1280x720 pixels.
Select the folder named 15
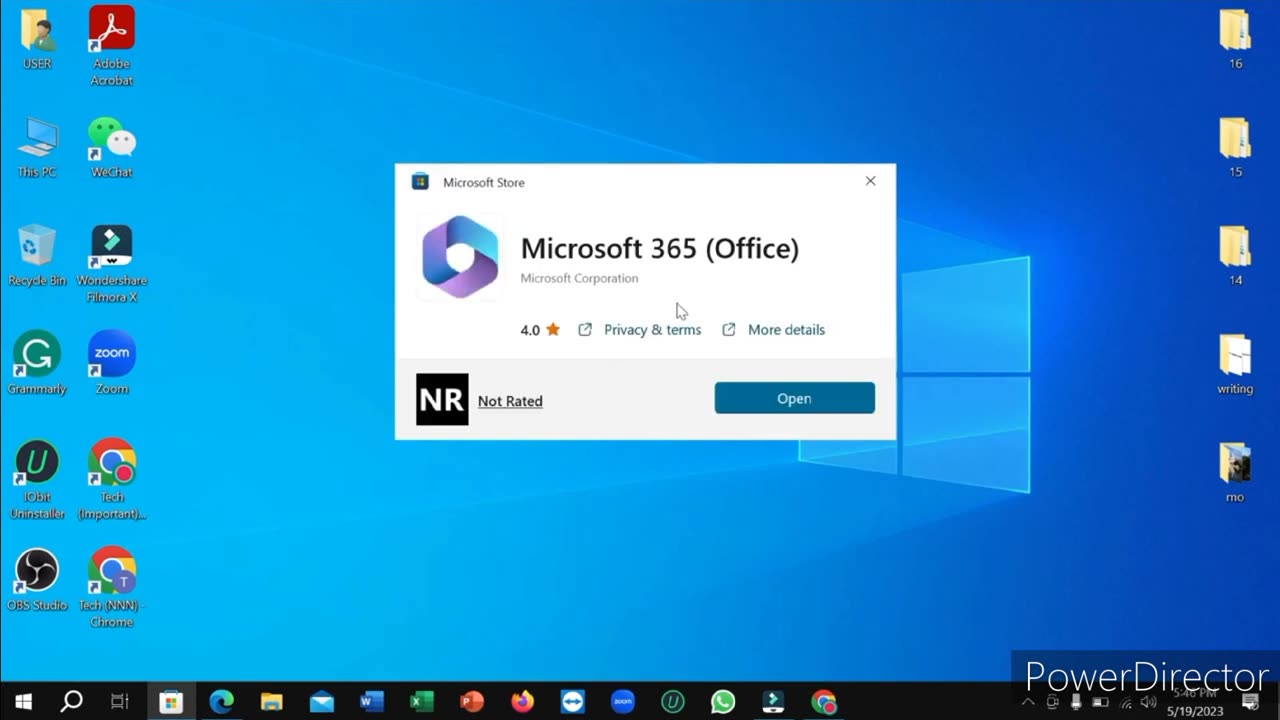(1235, 147)
